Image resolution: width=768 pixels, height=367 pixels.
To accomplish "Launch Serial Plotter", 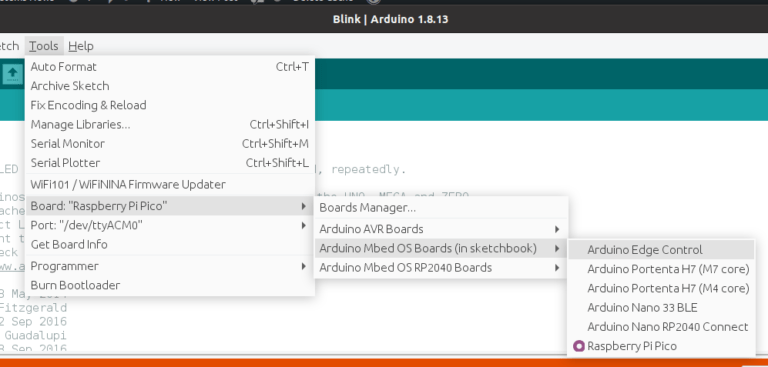I will click(x=169, y=163).
